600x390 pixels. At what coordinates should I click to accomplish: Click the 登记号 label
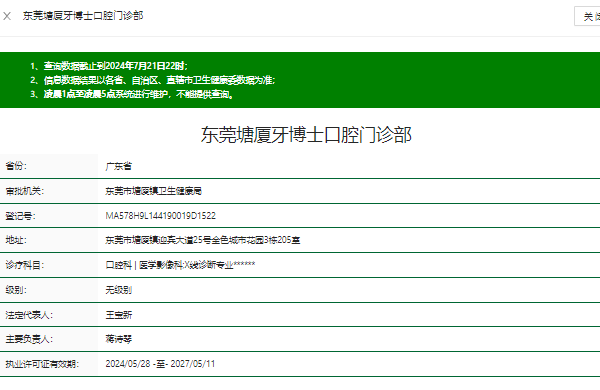[20, 216]
